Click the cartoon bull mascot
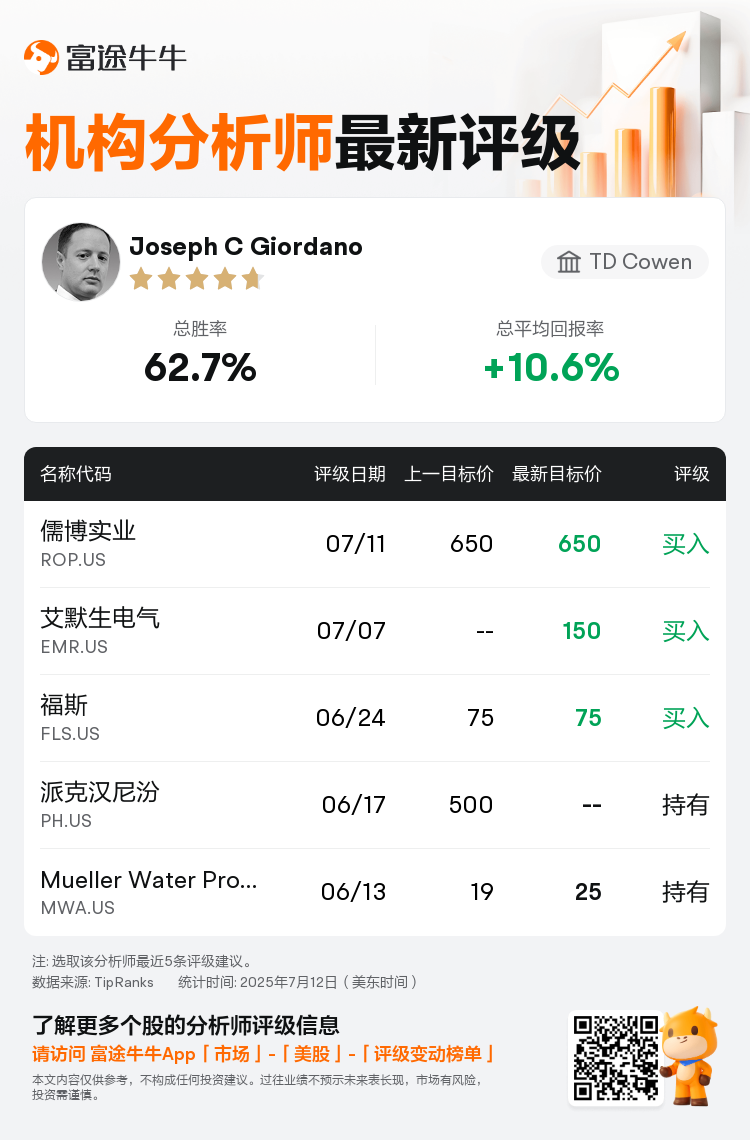The width and height of the screenshot is (750, 1140). (689, 1056)
